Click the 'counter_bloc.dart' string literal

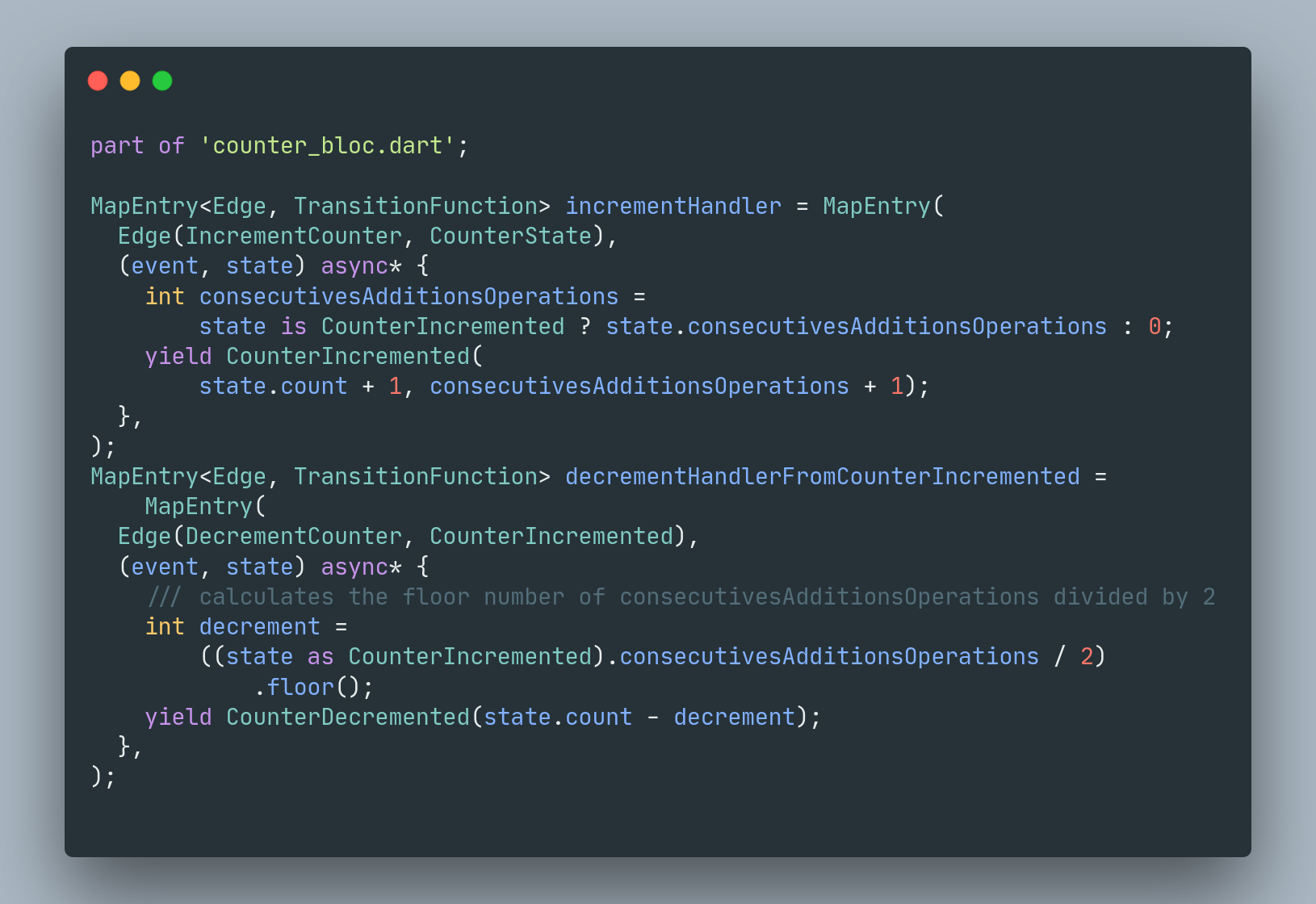tap(327, 146)
